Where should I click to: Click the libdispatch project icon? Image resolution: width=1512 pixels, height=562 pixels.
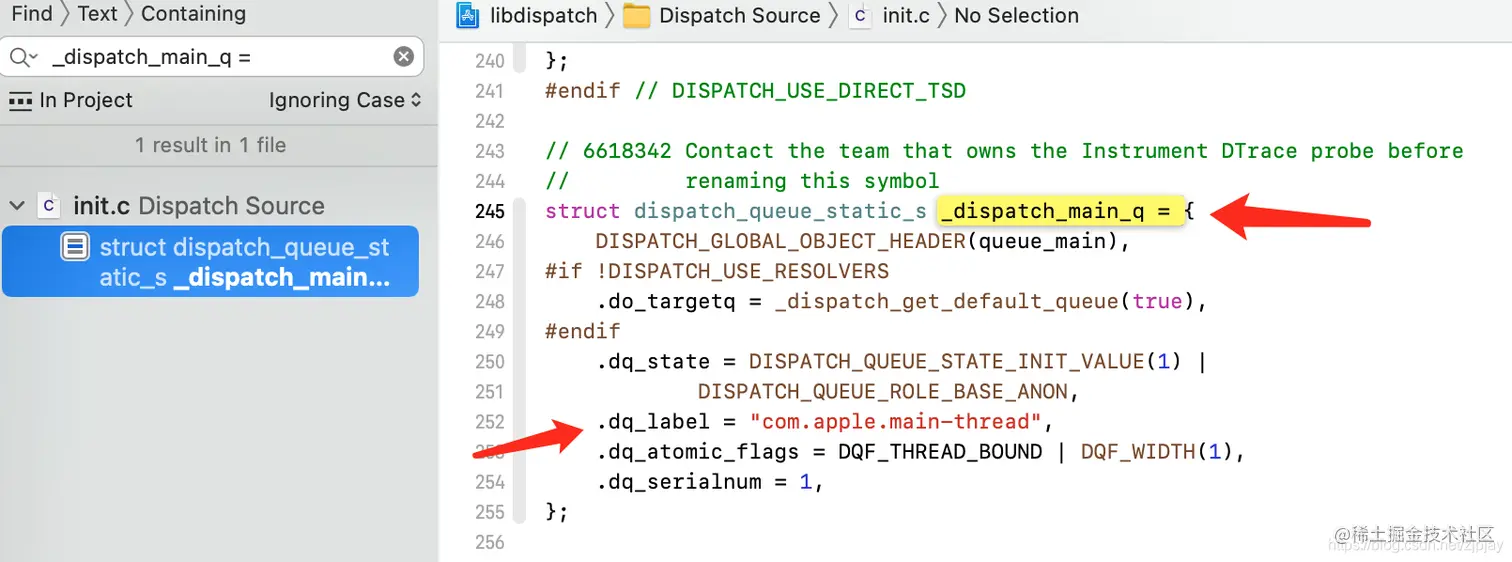468,15
